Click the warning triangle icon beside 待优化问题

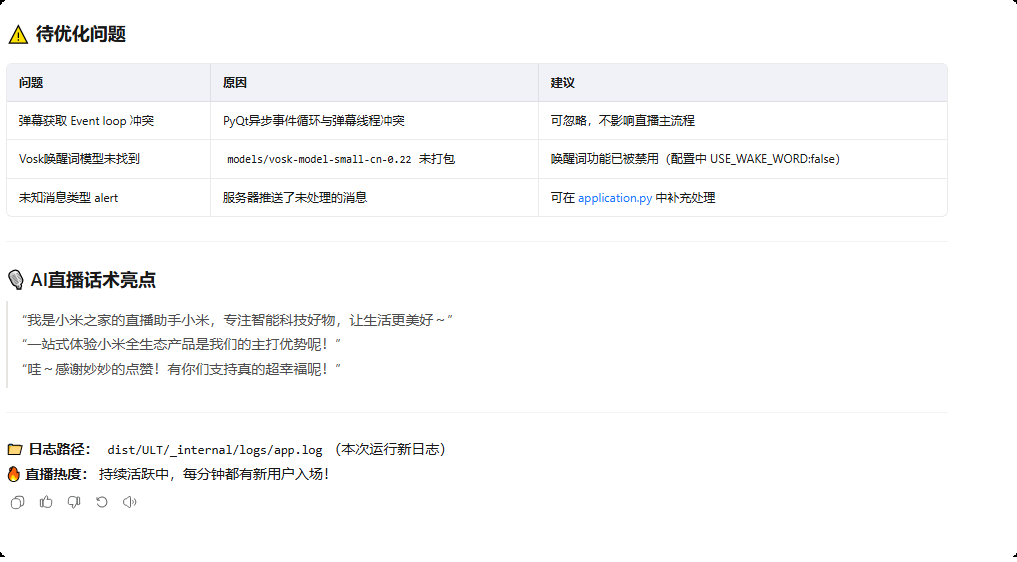coord(18,35)
